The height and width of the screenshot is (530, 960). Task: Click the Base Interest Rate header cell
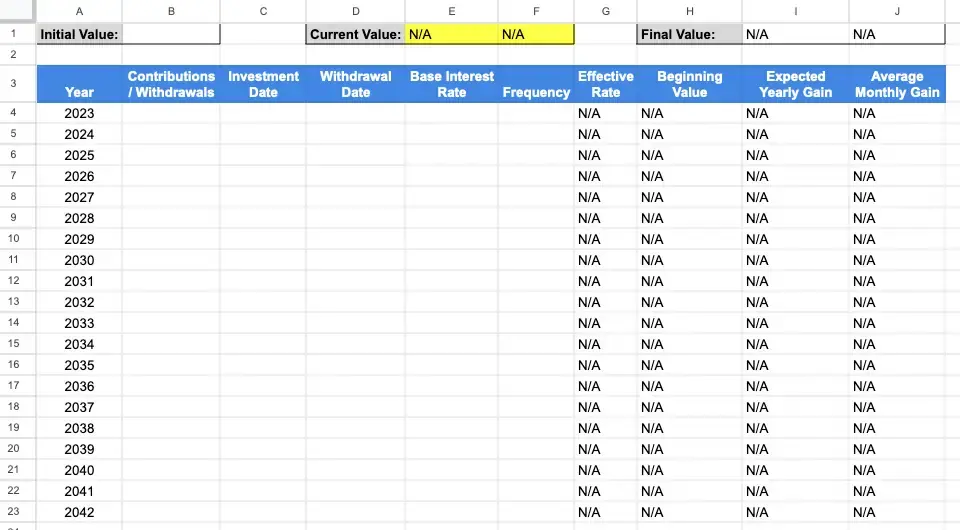451,84
